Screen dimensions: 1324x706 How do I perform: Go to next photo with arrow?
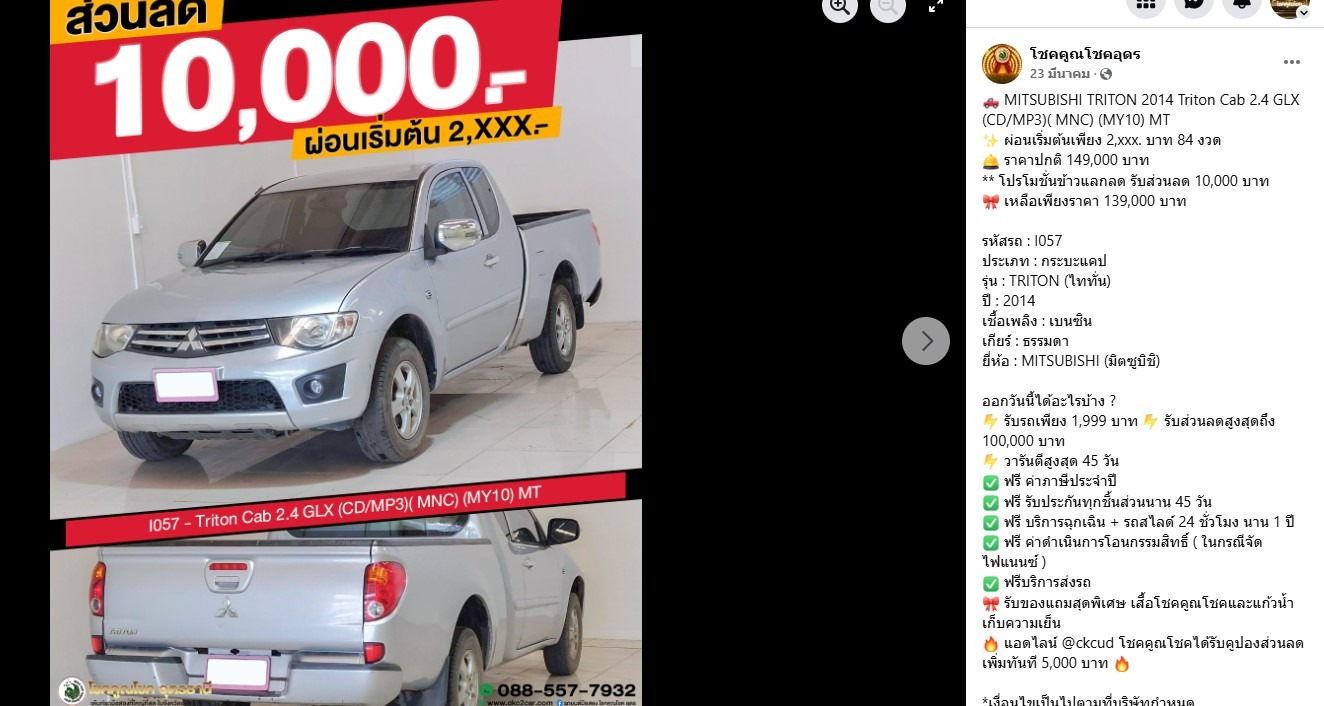[926, 341]
